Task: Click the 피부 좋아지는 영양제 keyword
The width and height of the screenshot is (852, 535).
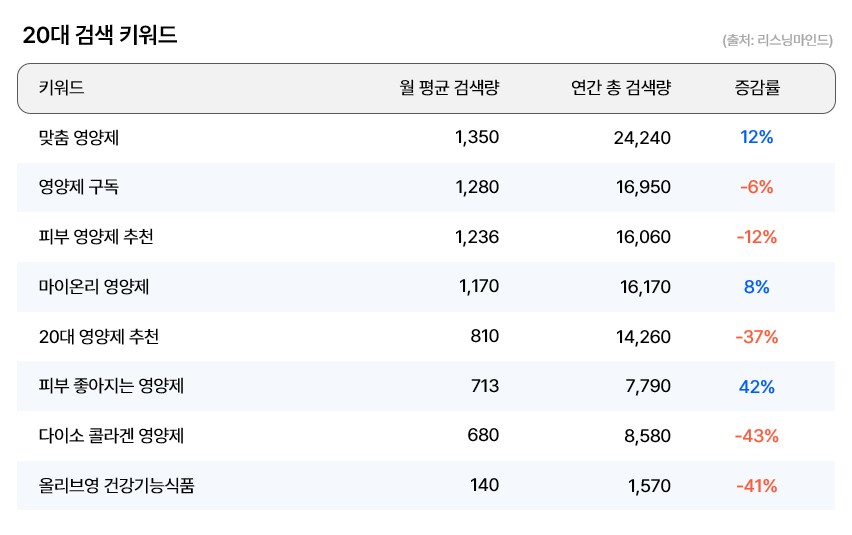Action: click(111, 387)
